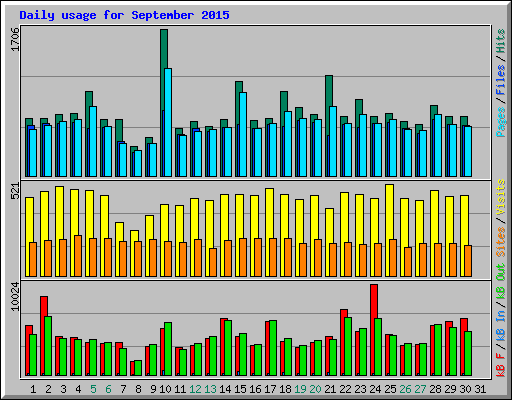Screen dimensions: 512x400
Task: Select the green kB Out bar for day 17
Action: 273,348
